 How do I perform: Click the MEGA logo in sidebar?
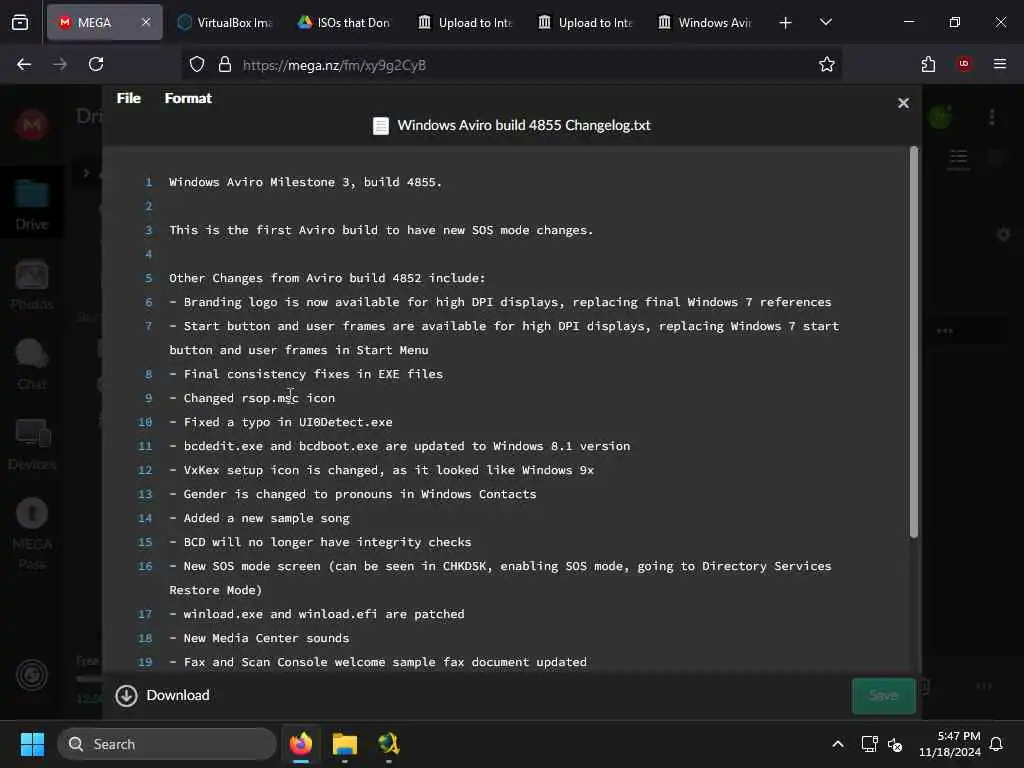click(x=31, y=125)
